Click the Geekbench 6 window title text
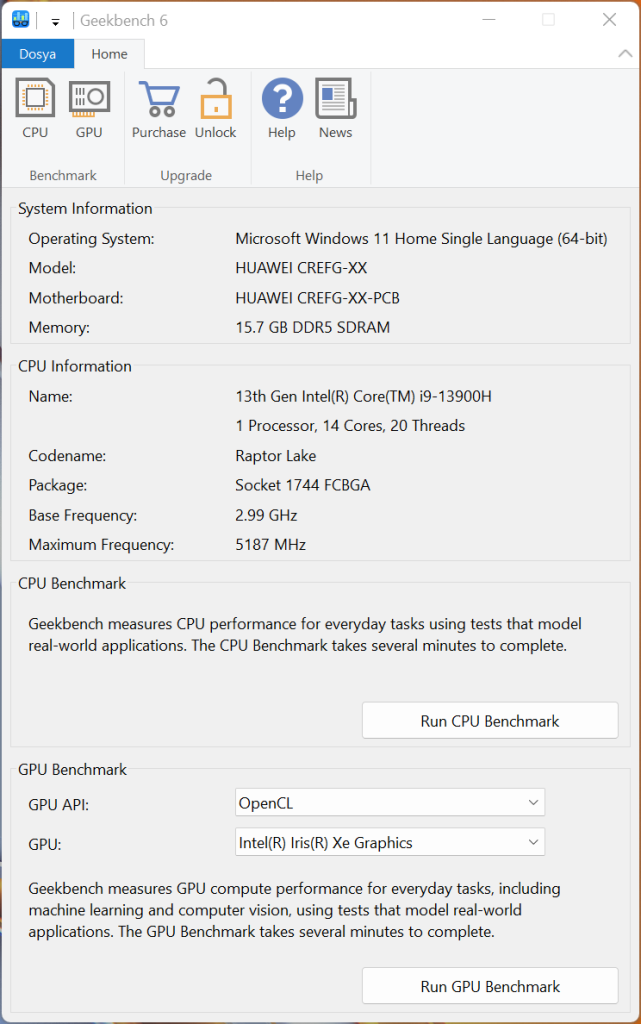Screen dimensions: 641x1024 [124, 21]
